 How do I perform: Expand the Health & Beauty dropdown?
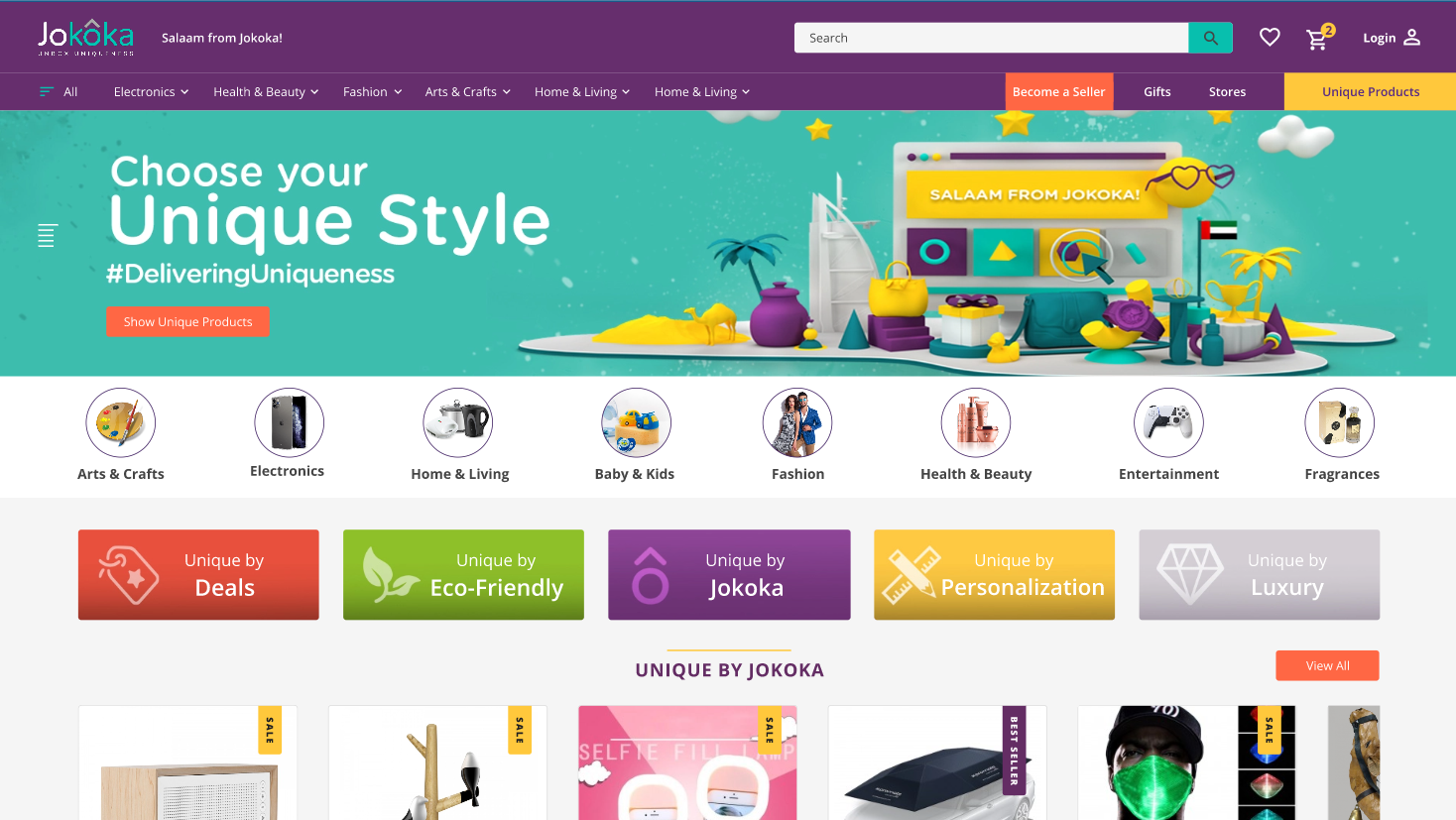point(266,91)
